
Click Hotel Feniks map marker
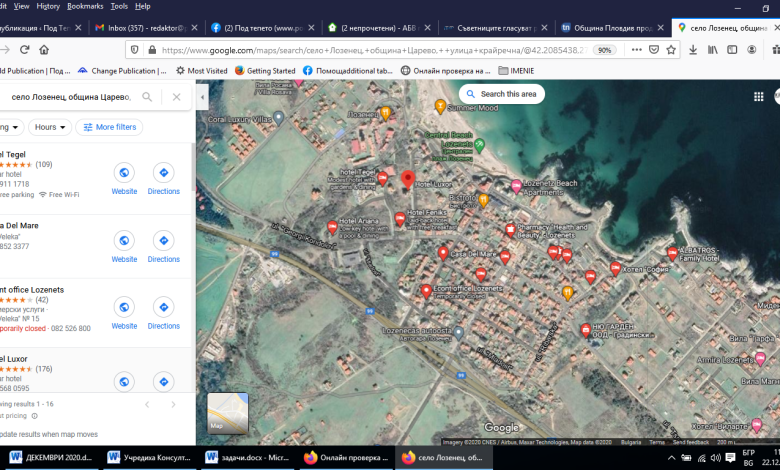[x=400, y=219]
